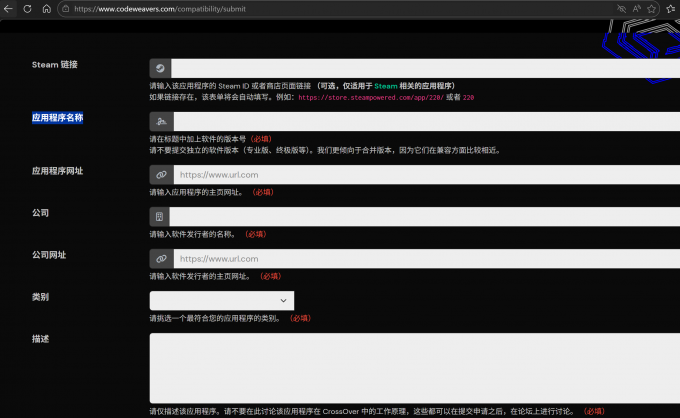Select the 应用程序网址 URL input box
Image resolution: width=680 pixels, height=418 pixels.
click(425, 174)
